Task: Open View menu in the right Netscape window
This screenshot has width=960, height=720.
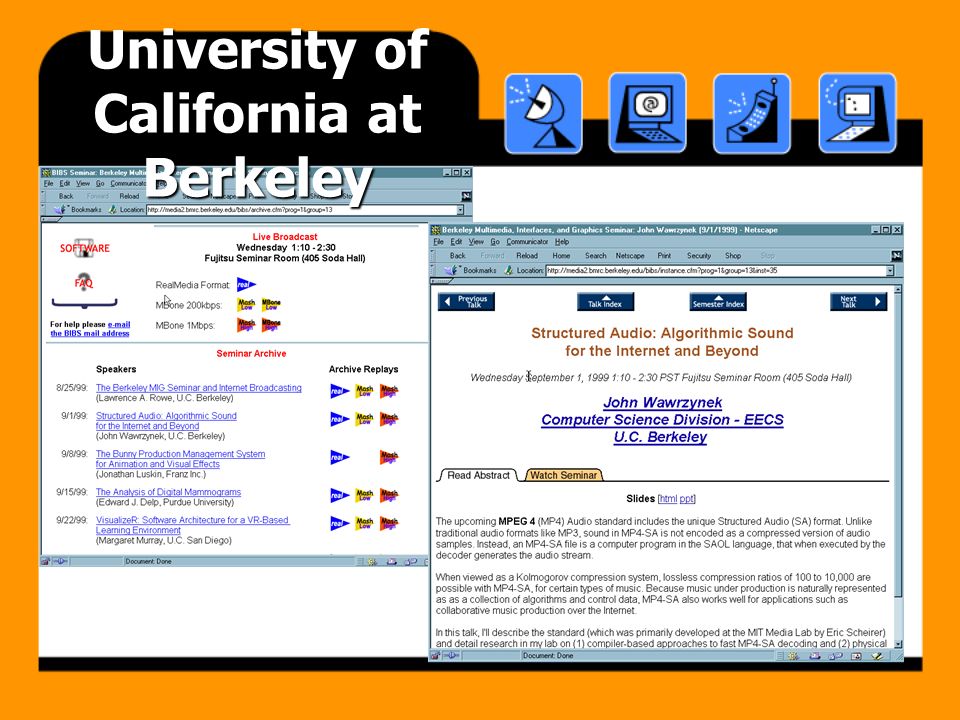Action: [476, 242]
